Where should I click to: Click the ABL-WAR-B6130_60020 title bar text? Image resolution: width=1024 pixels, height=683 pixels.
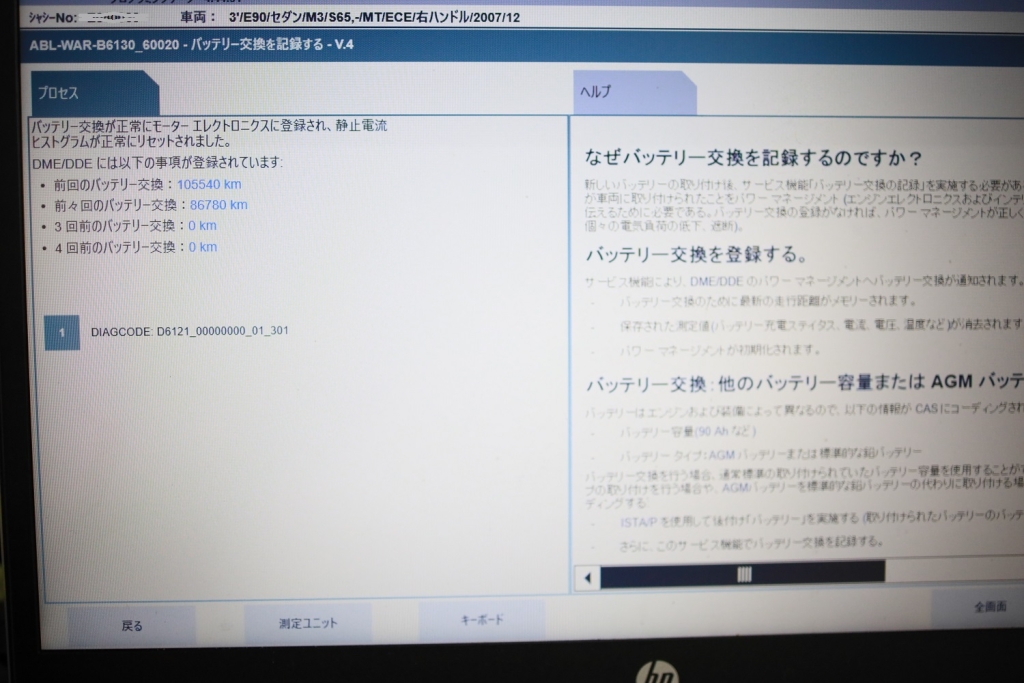coord(191,45)
